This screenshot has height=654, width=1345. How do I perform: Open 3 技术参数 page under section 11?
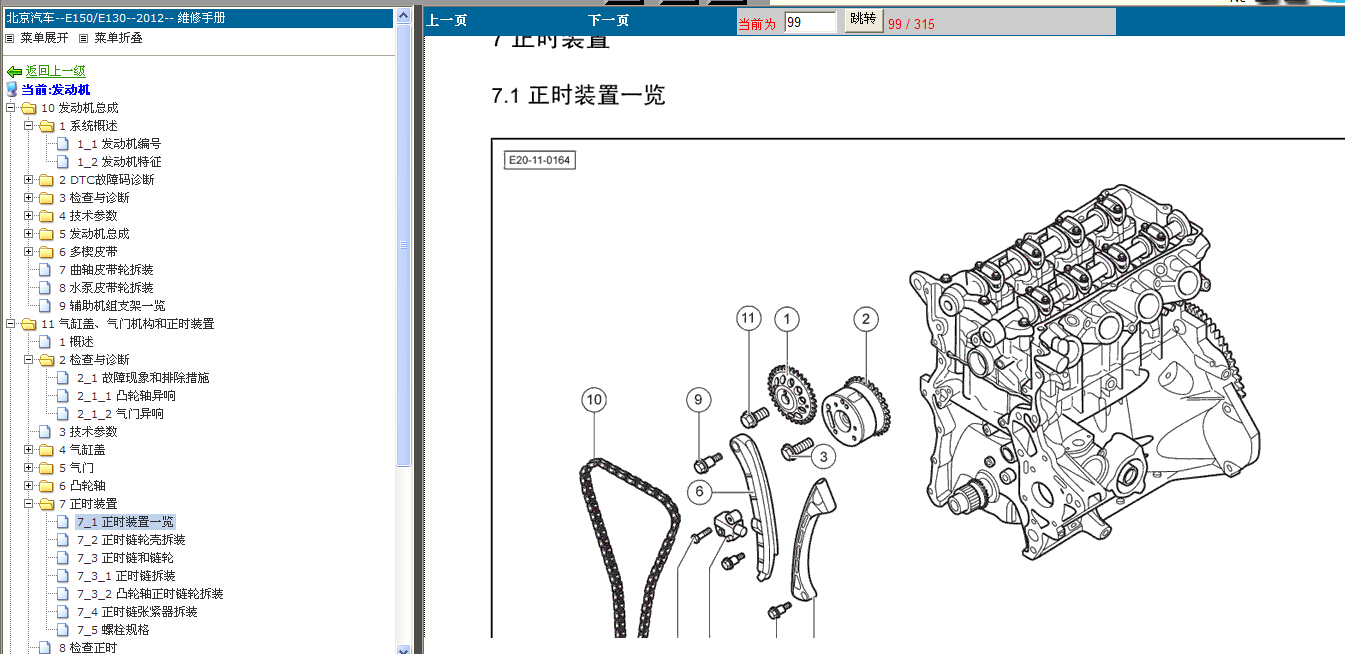(88, 432)
